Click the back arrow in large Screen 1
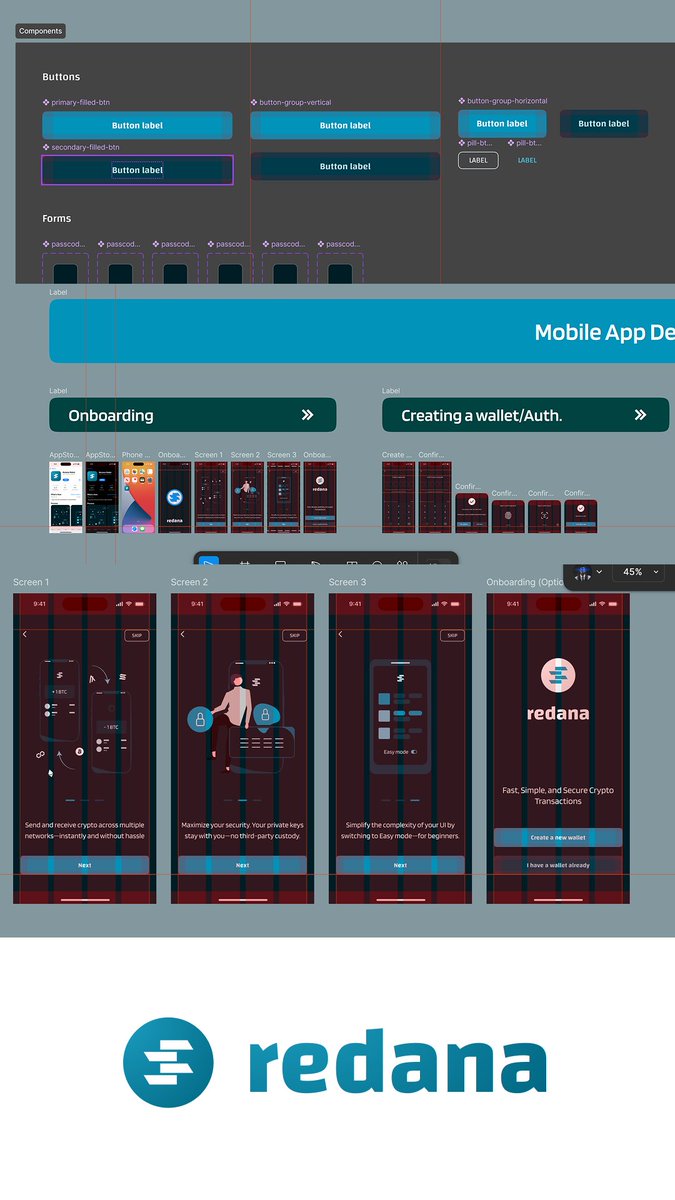This screenshot has width=675, height=1200. 25,634
